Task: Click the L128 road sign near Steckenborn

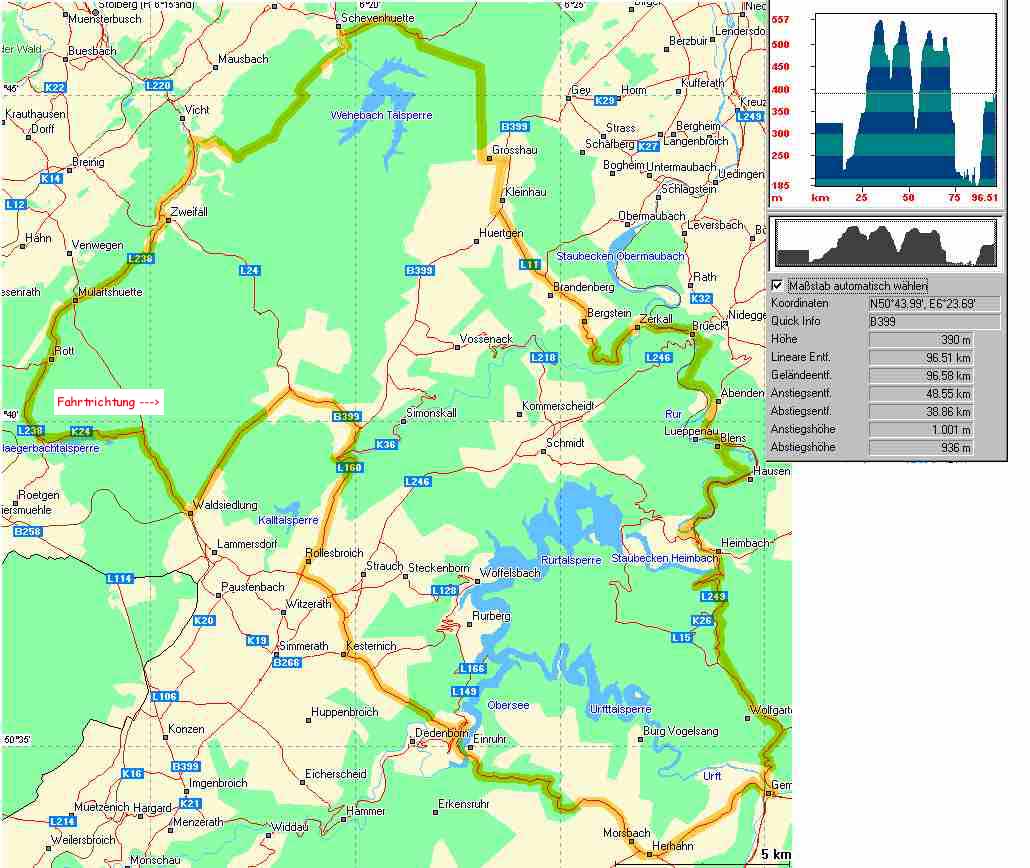Action: 444,591
